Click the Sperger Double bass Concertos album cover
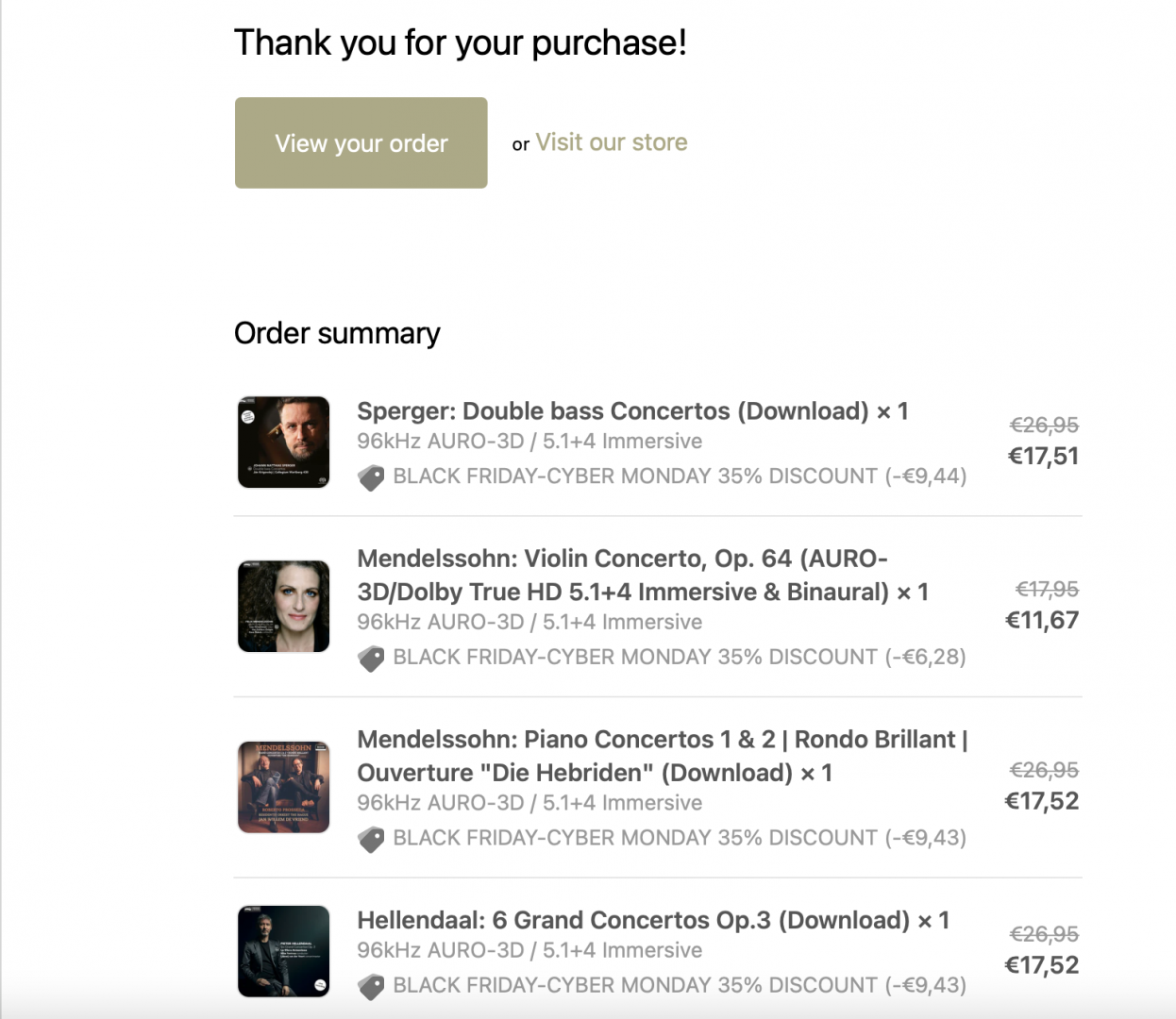 pyautogui.click(x=283, y=442)
